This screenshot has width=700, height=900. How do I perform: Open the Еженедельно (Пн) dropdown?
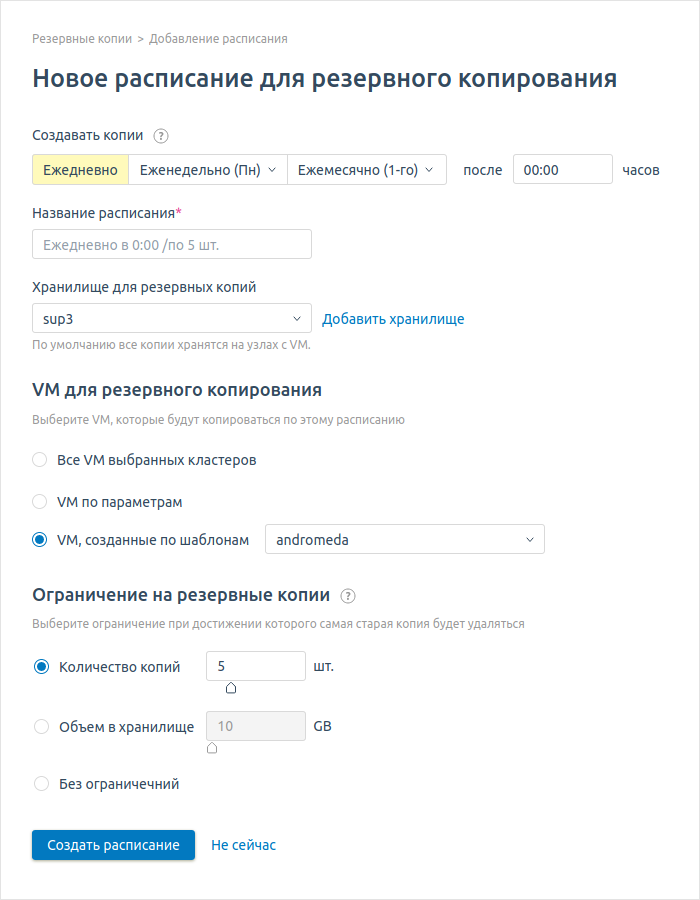[208, 170]
